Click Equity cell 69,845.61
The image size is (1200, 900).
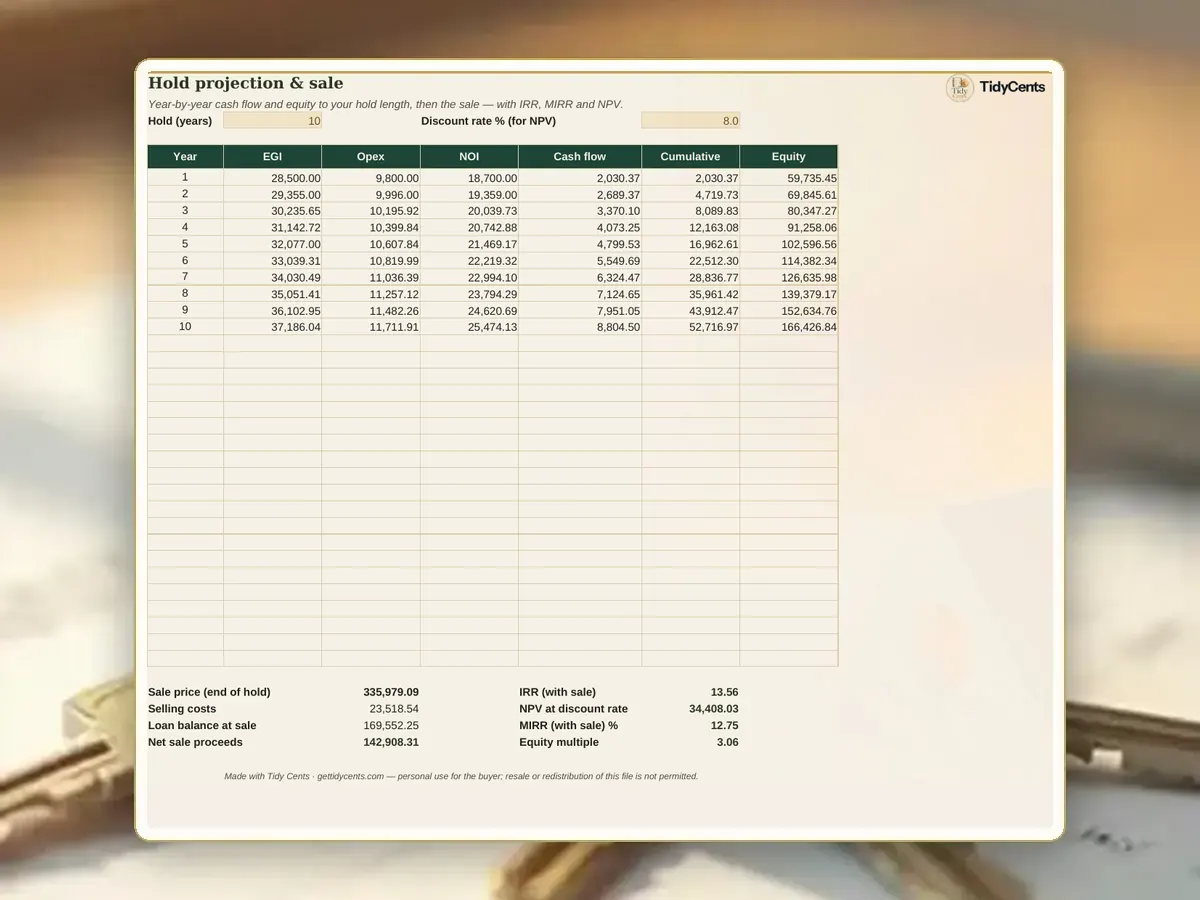pyautogui.click(x=788, y=195)
